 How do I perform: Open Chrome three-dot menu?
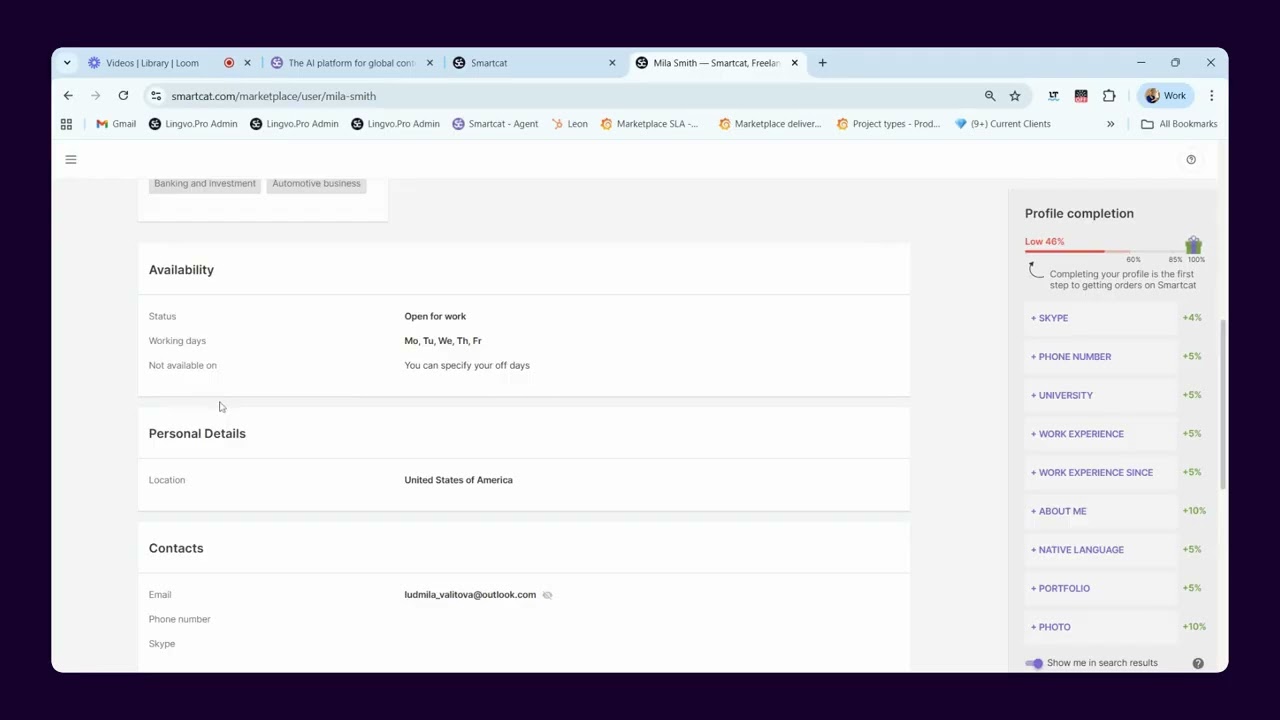click(x=1211, y=96)
